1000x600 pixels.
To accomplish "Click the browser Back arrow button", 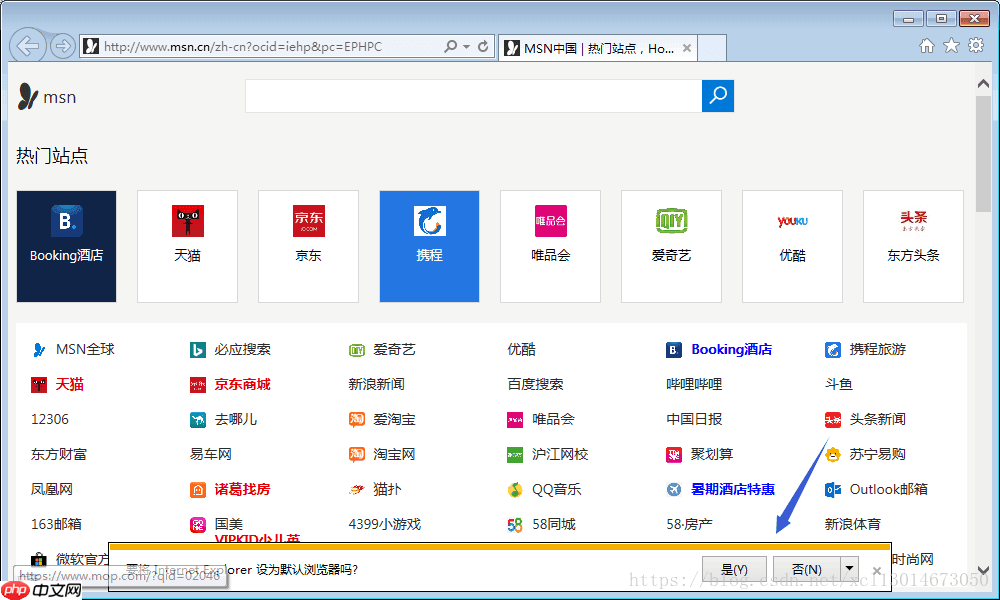I will pyautogui.click(x=28, y=46).
